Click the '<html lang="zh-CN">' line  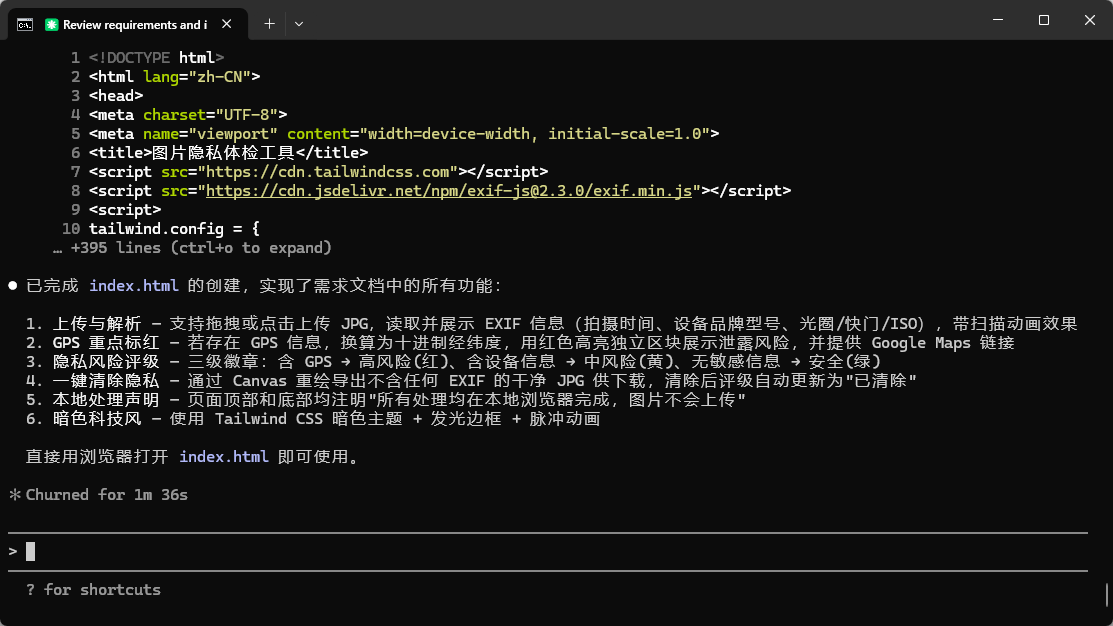pyautogui.click(x=174, y=77)
